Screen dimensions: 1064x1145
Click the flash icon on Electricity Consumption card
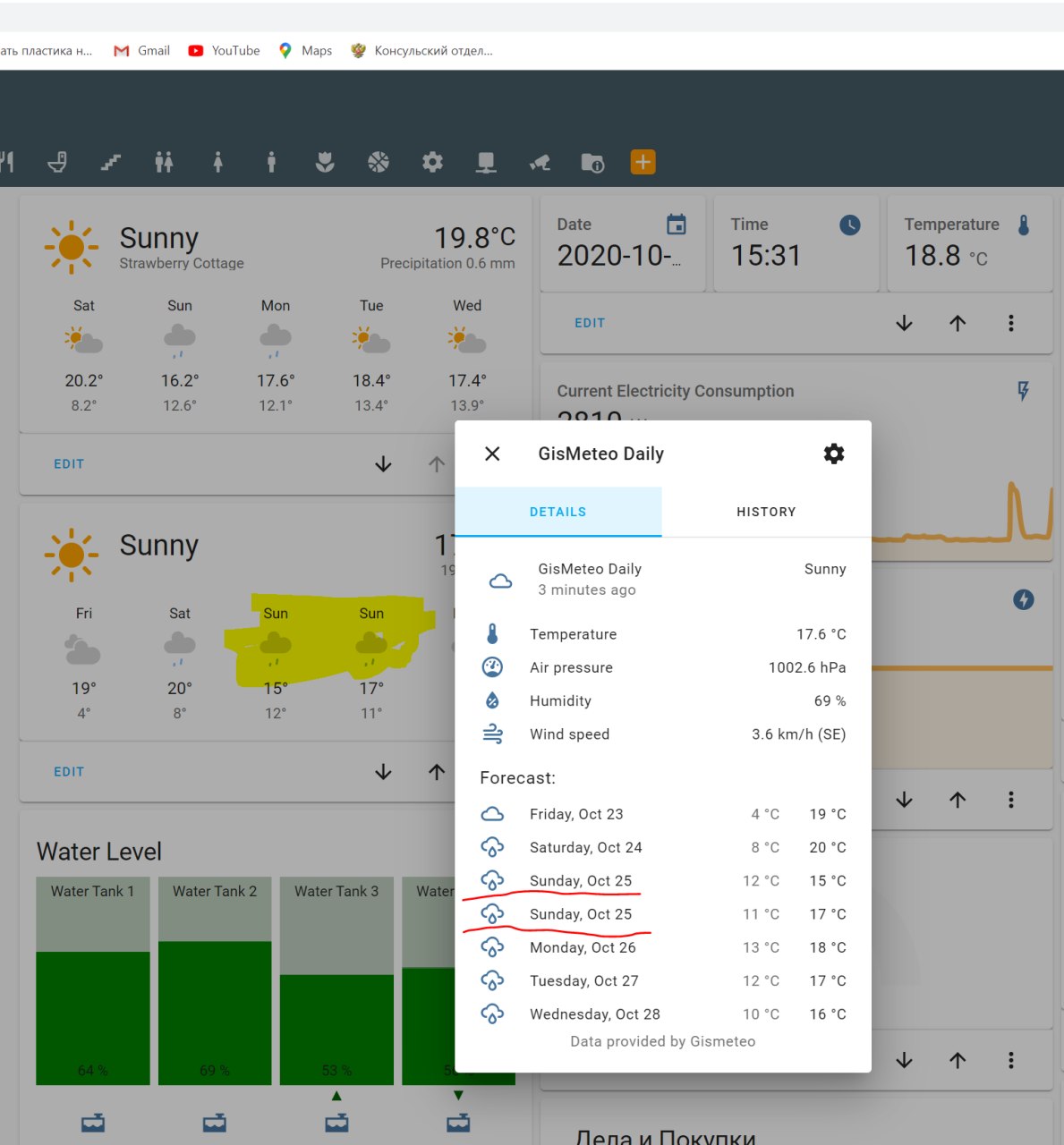tap(1024, 391)
